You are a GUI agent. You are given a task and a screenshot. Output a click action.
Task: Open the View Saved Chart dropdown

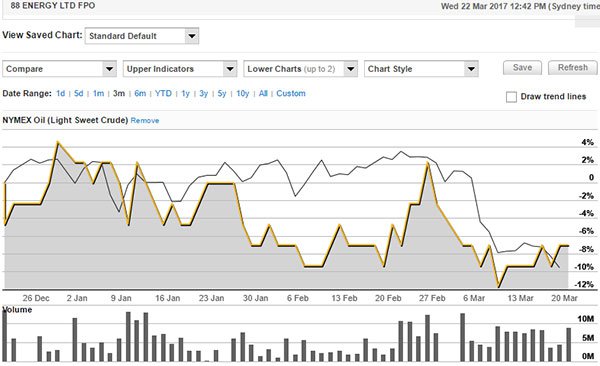(142, 36)
